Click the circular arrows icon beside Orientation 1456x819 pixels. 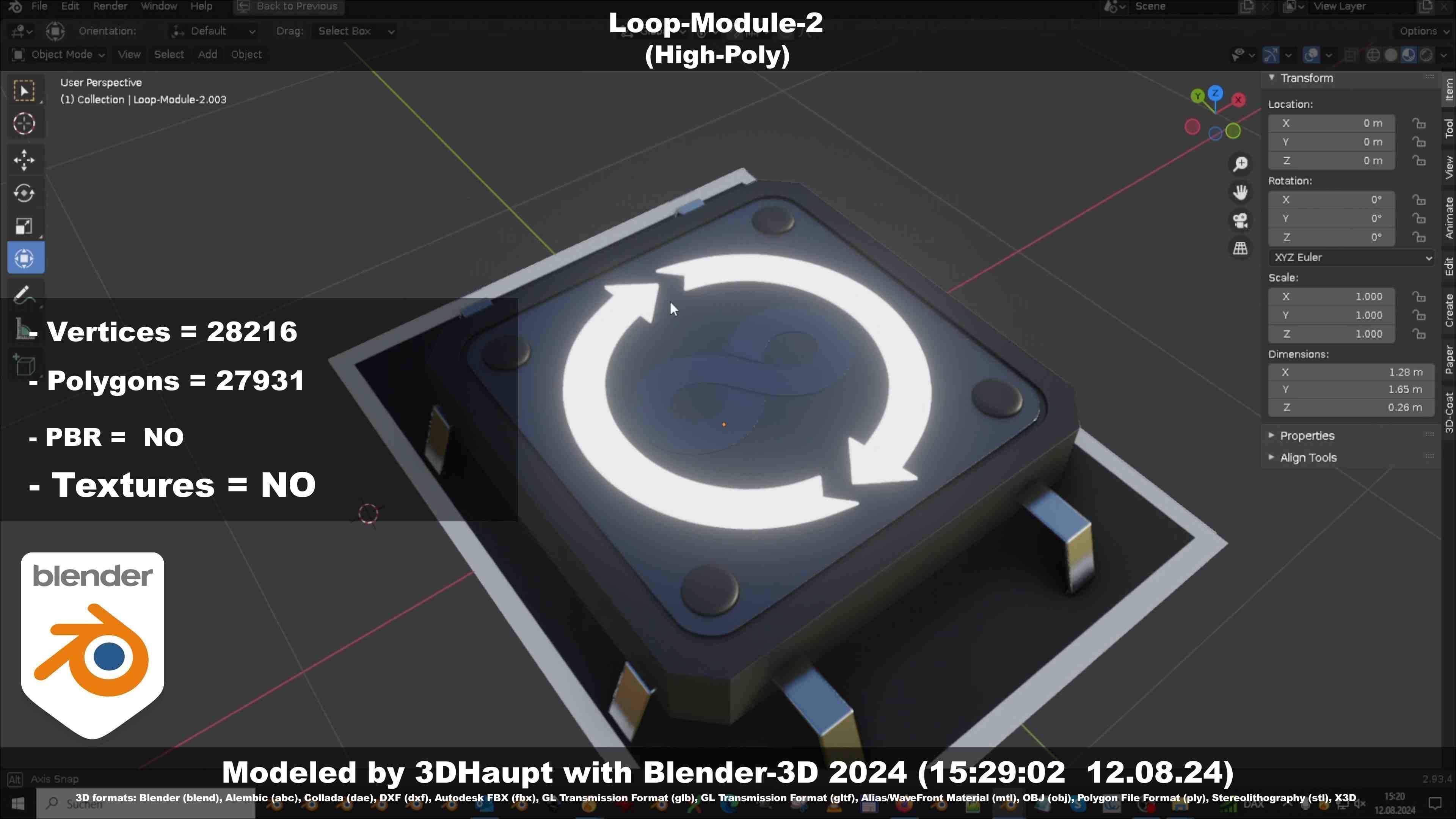[x=55, y=31]
